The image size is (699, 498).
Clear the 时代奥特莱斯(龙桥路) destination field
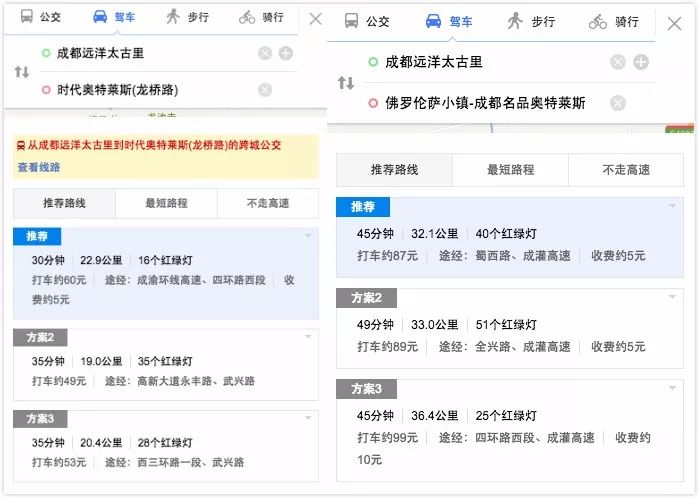pyautogui.click(x=265, y=90)
